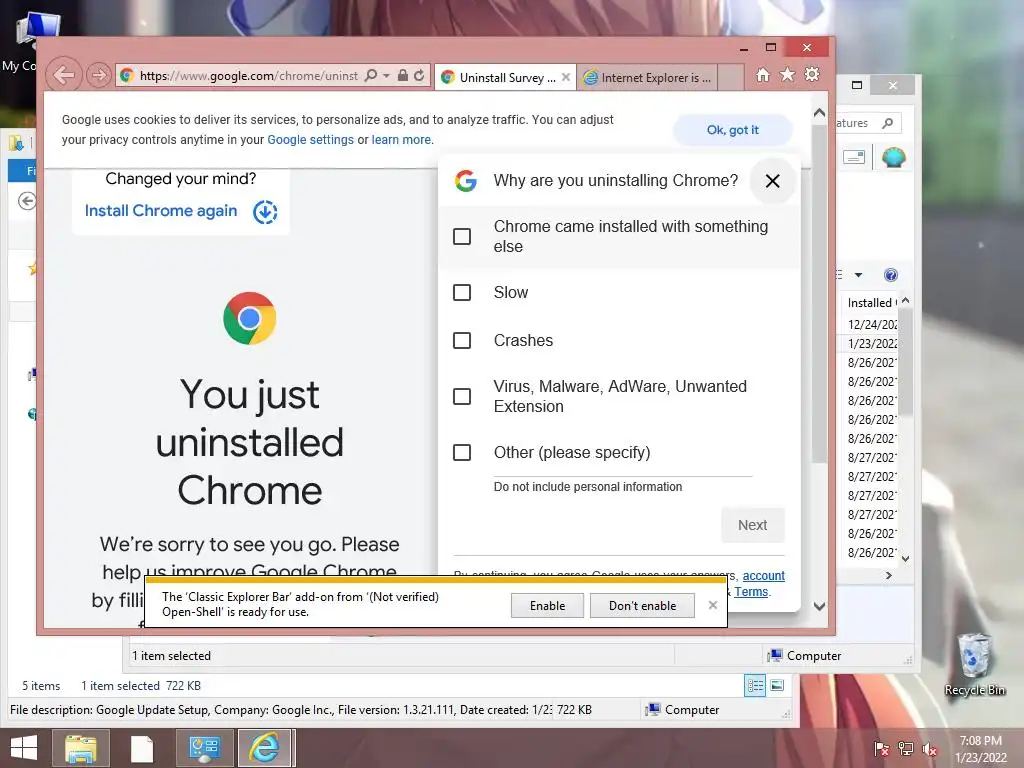The height and width of the screenshot is (768, 1024).
Task: Click the address bar lock icon
Action: tap(403, 76)
